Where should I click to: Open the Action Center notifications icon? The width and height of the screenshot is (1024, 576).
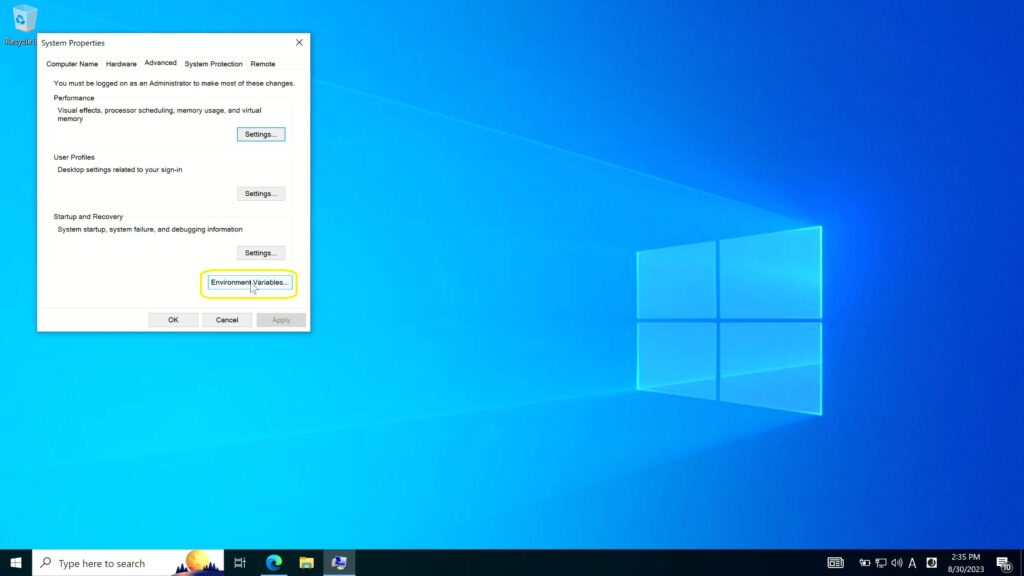1004,563
